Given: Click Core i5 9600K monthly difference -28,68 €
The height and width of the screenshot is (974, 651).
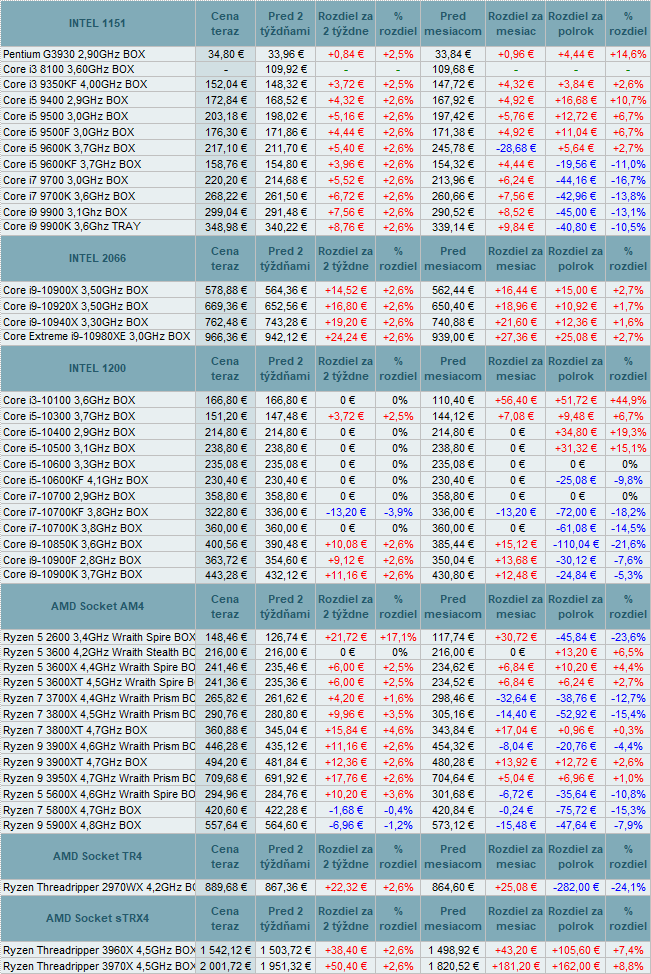Looking at the screenshot, I should (516, 148).
